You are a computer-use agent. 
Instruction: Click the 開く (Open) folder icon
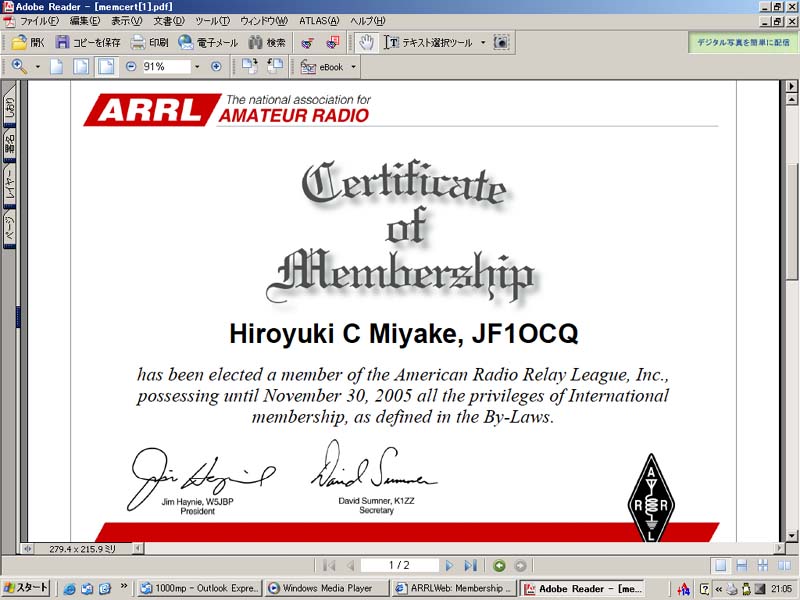pos(20,43)
